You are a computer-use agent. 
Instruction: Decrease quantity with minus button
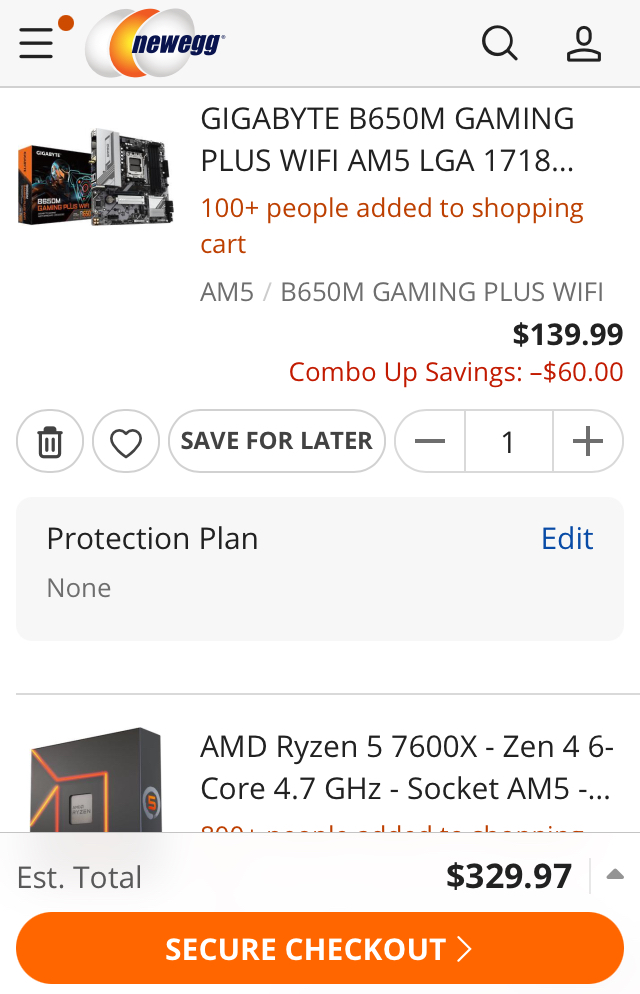pos(430,441)
